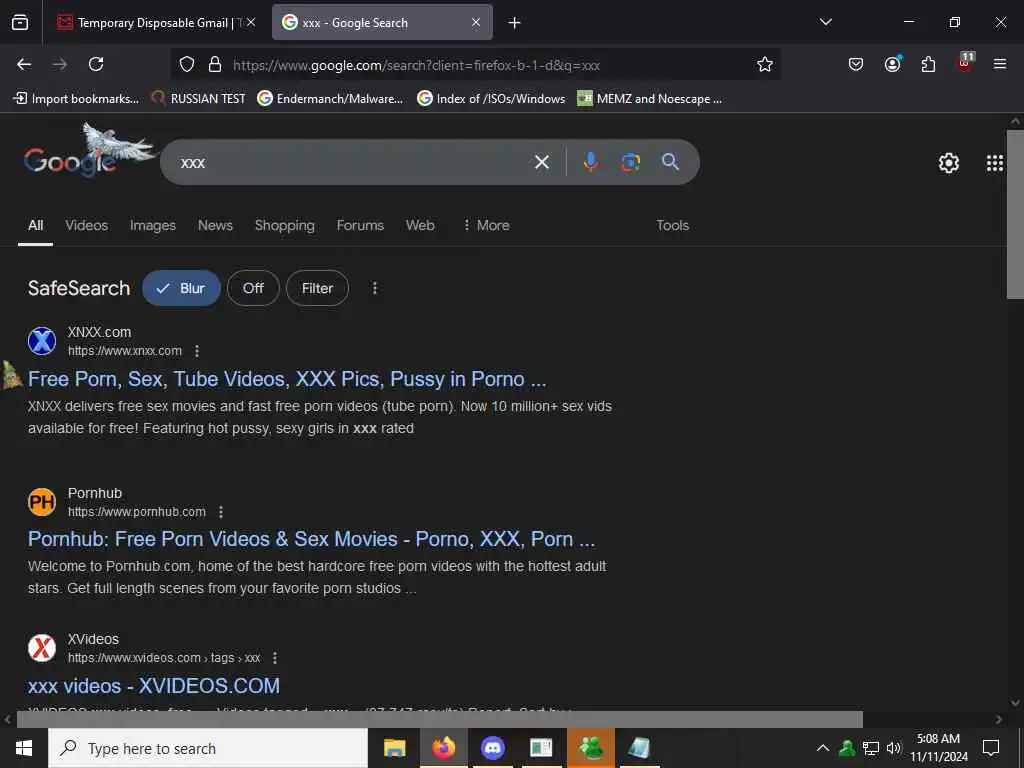Save the page to Pocket
The image size is (1024, 768).
pyautogui.click(x=856, y=64)
